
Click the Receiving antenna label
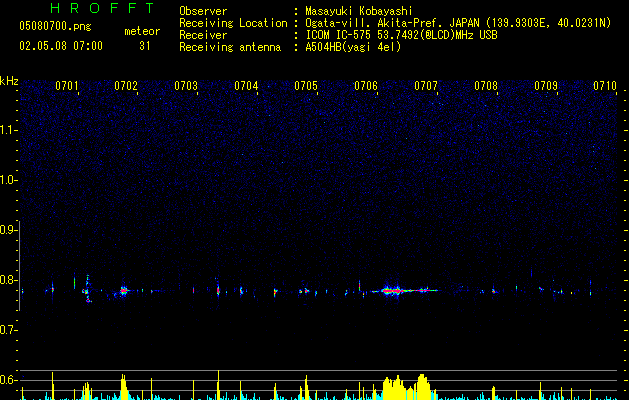point(230,47)
